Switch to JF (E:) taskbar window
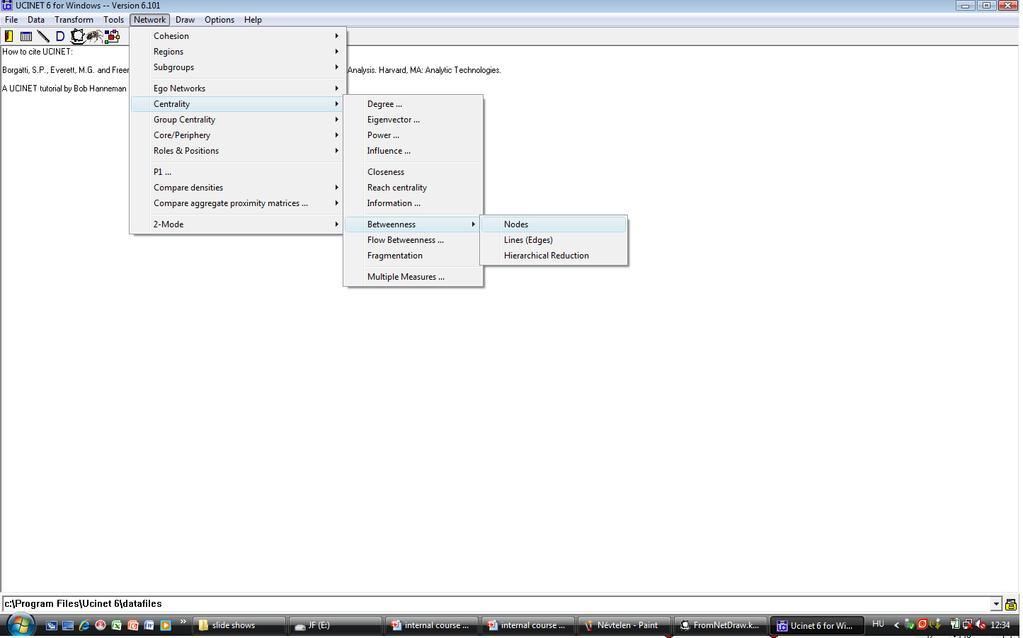 point(335,625)
